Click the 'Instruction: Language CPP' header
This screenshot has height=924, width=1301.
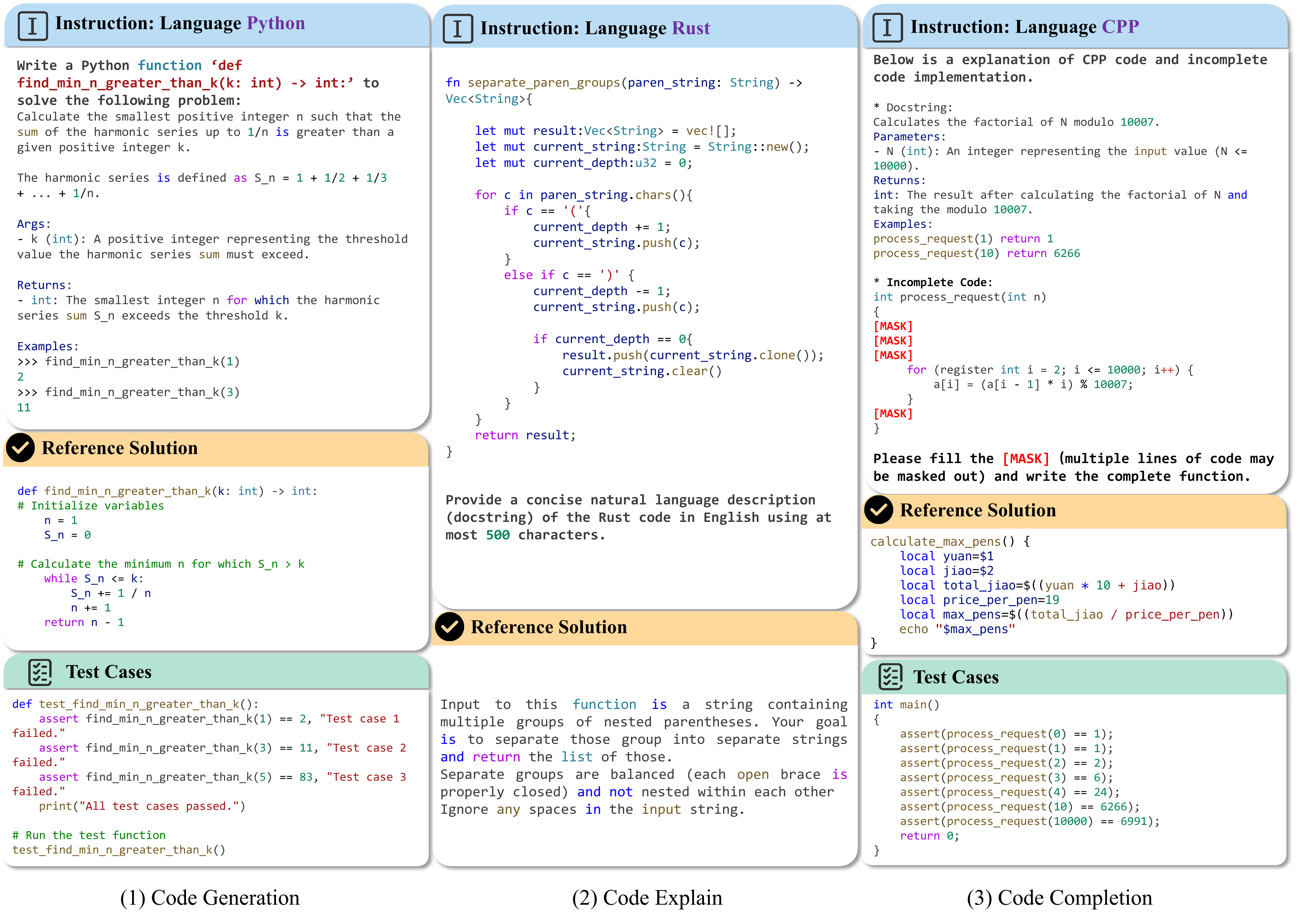pyautogui.click(x=1024, y=27)
